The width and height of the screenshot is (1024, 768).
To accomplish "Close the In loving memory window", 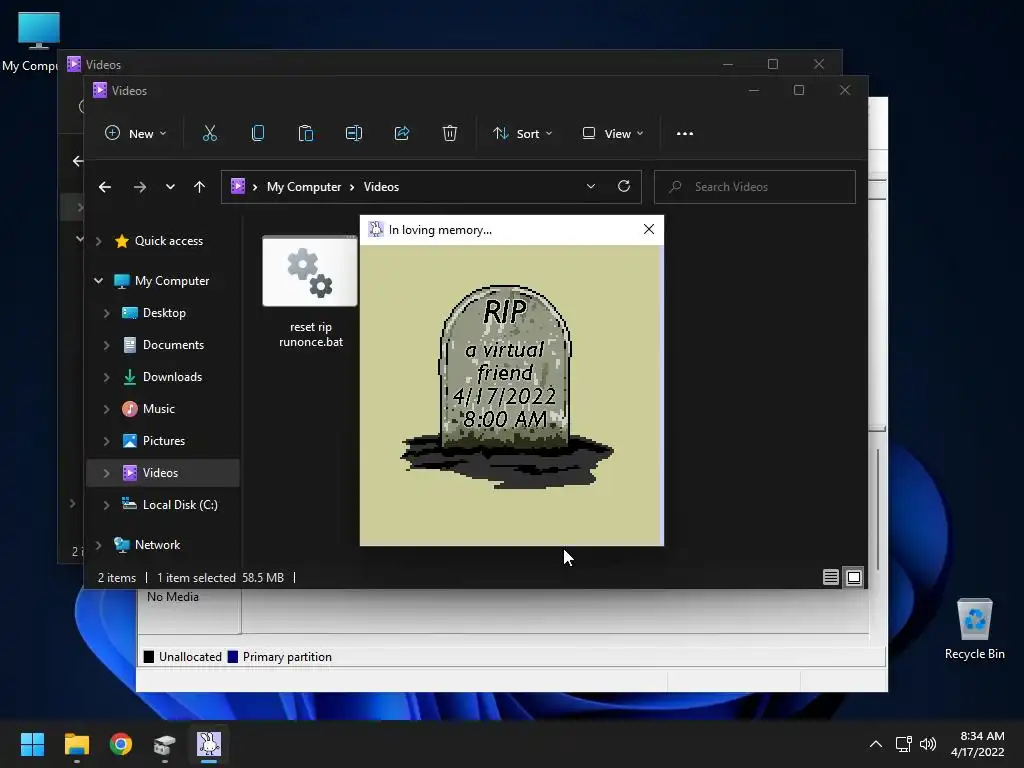I will click(x=648, y=229).
